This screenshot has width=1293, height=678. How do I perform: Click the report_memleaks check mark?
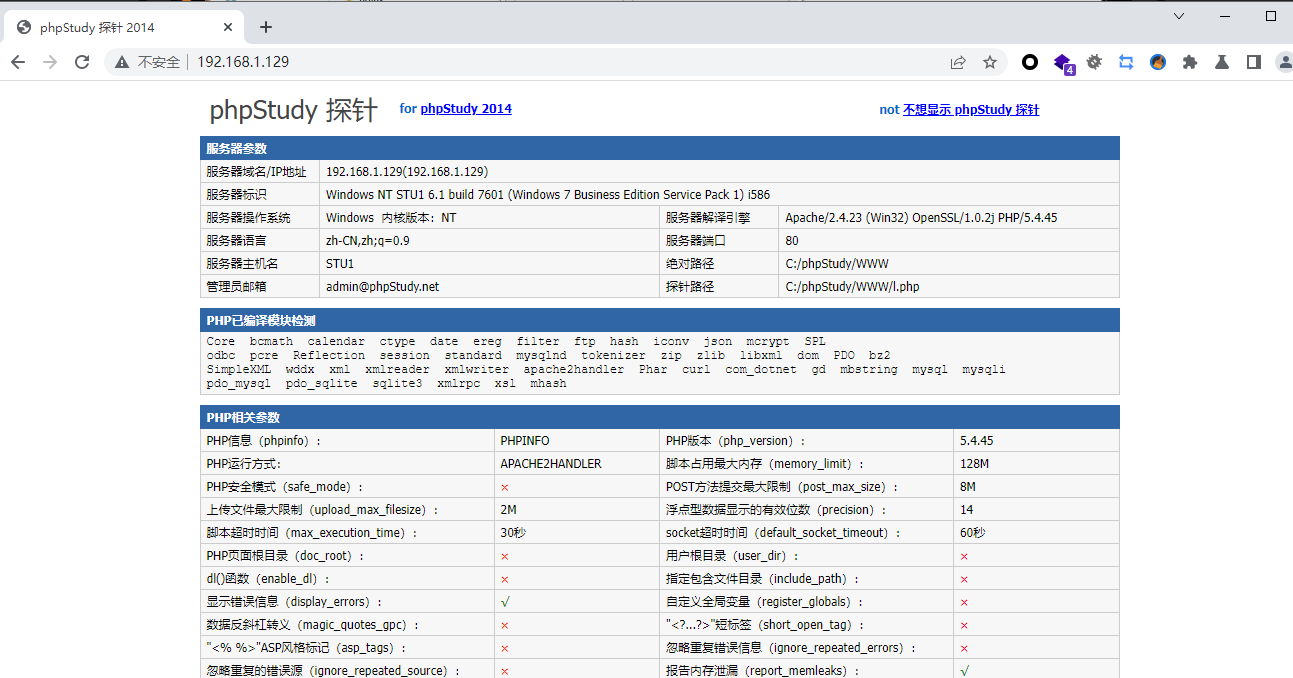click(964, 671)
